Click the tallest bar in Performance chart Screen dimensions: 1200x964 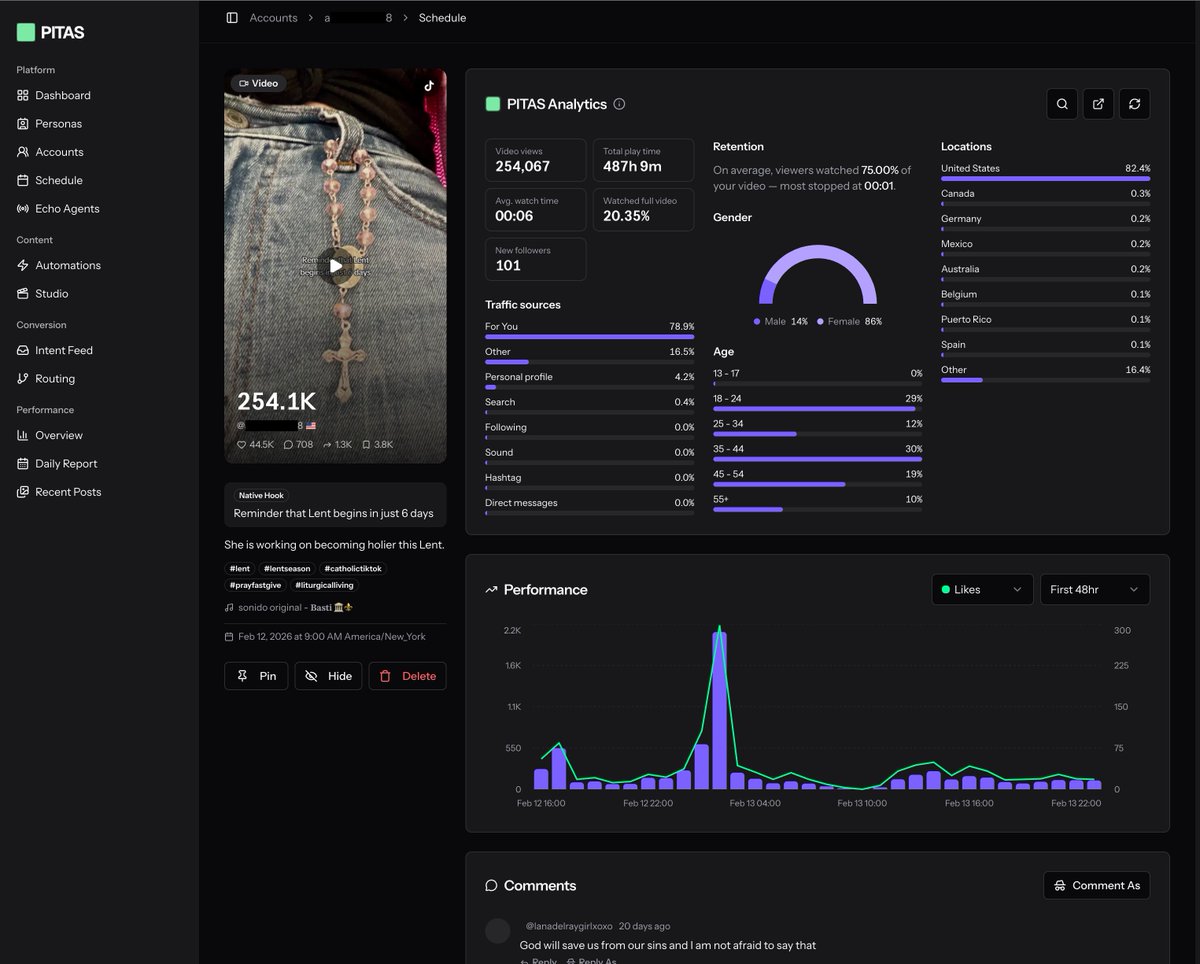click(719, 710)
